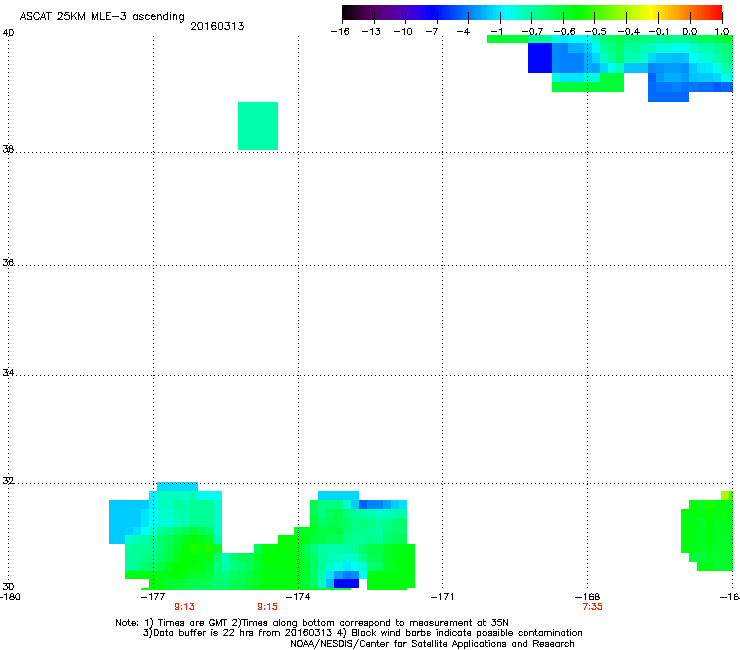Click longitude label -177
This screenshot has height=650, width=740.
(x=153, y=597)
